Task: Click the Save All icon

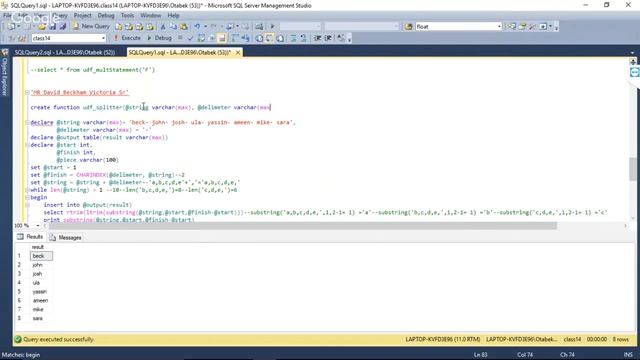Action: coord(63,27)
